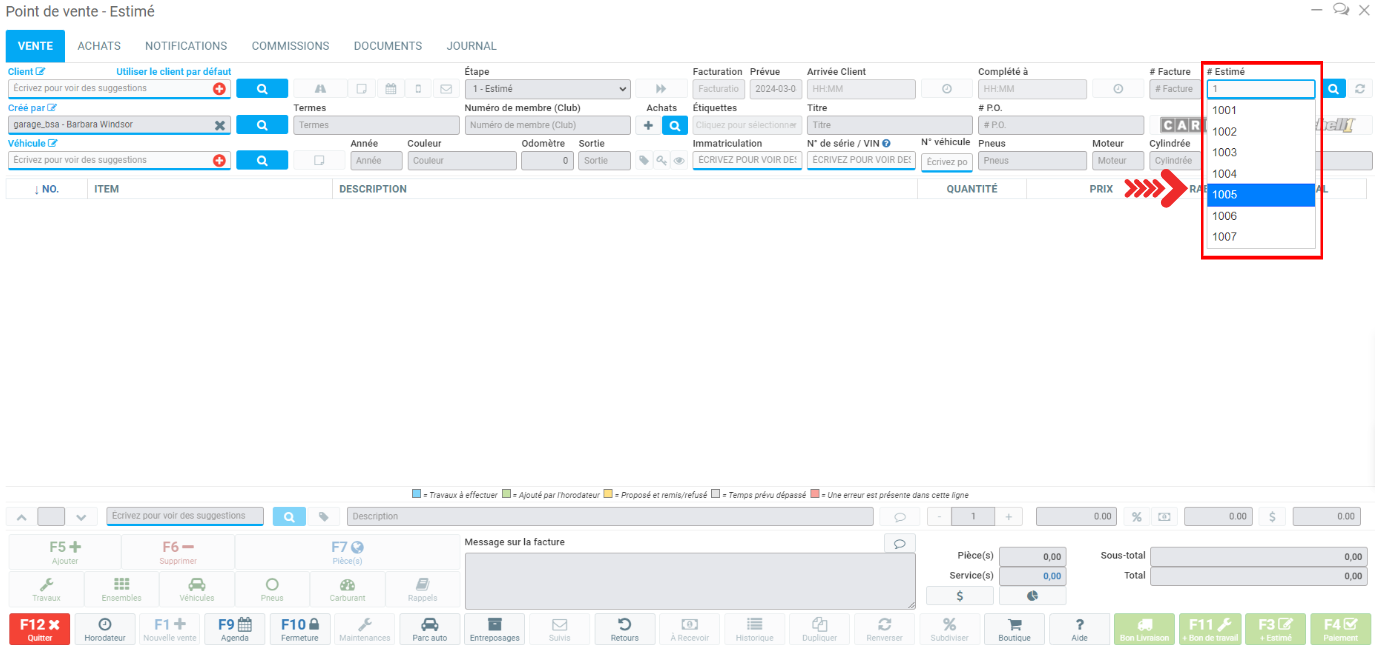Open the Horodateur time clock
This screenshot has height=651, width=1375.
[x=105, y=629]
